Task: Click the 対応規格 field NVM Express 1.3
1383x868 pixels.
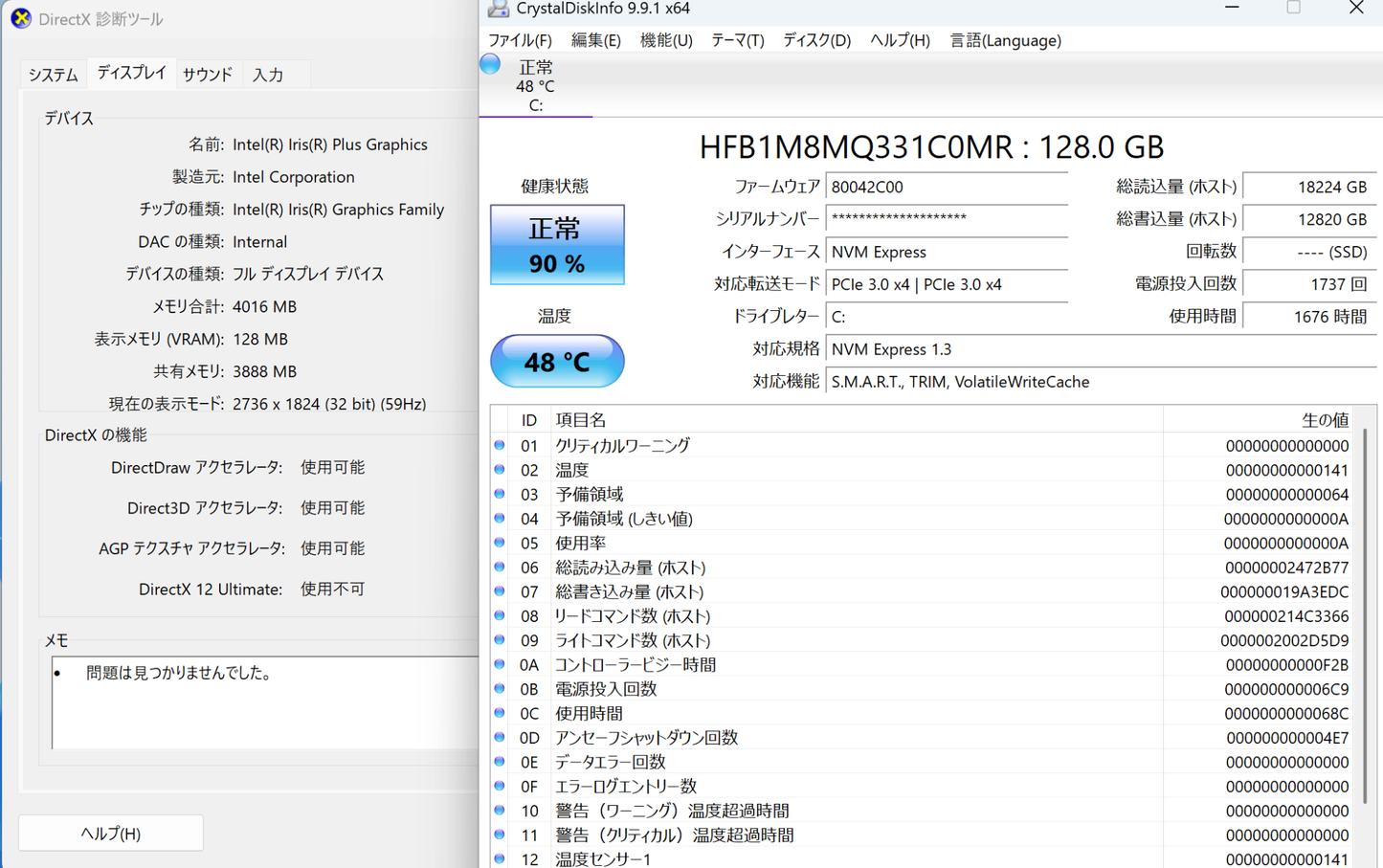Action: 1101,349
